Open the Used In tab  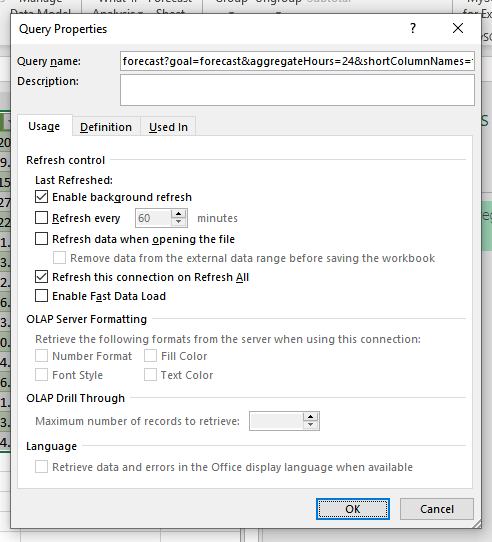(168, 127)
